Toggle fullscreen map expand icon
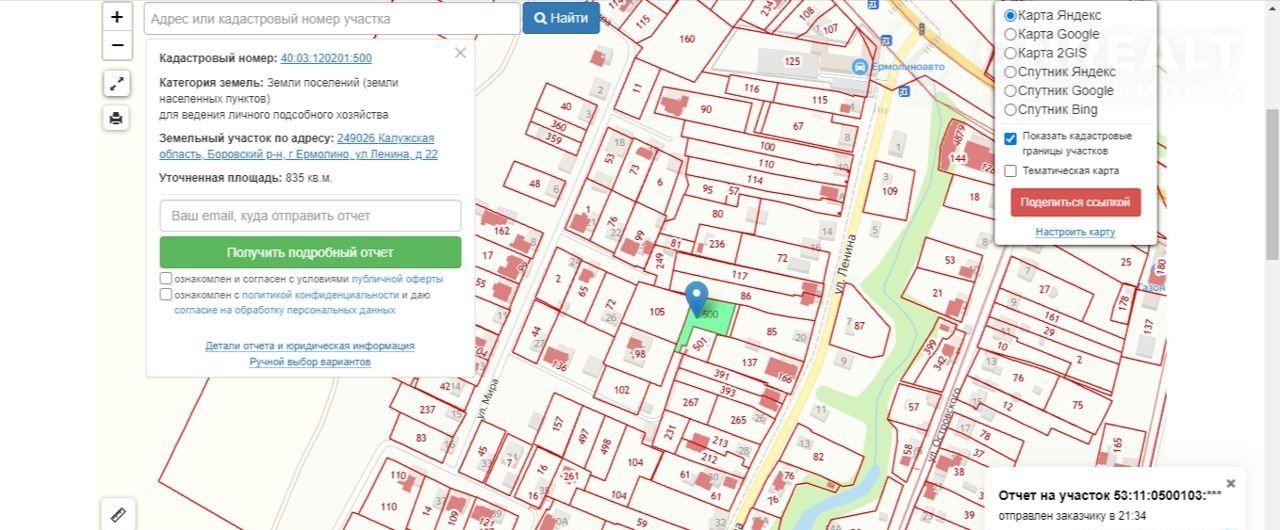 (x=116, y=83)
